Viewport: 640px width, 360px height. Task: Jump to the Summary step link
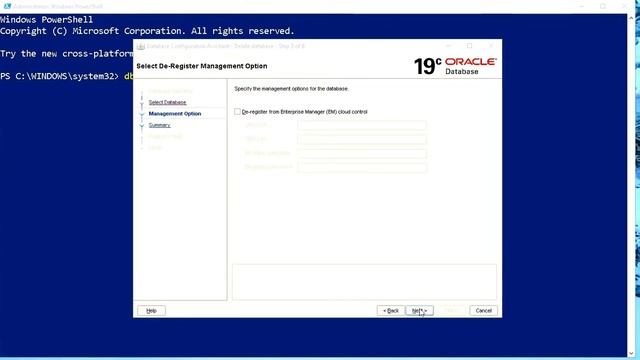(159, 125)
